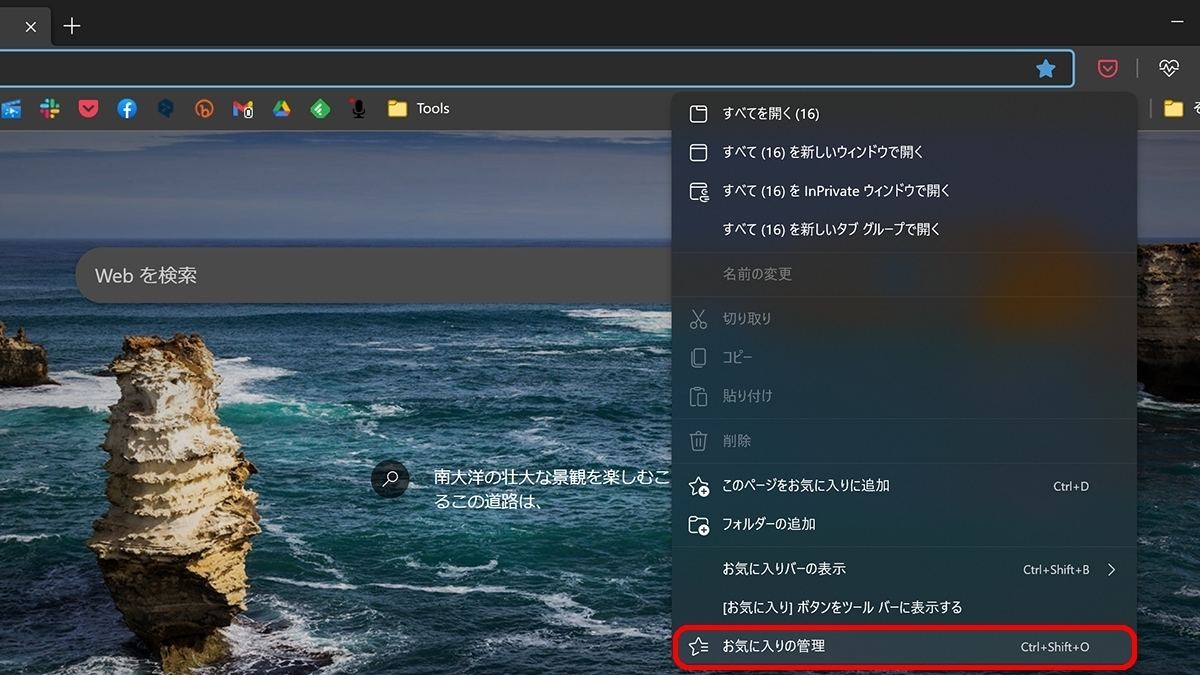Open the yellow folder at the right end of the bar
1200x675 pixels.
click(1174, 109)
